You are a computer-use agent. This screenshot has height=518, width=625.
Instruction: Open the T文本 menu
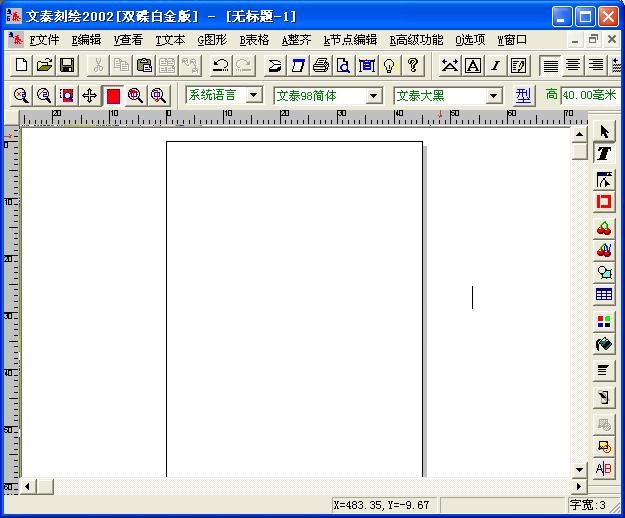pos(170,40)
